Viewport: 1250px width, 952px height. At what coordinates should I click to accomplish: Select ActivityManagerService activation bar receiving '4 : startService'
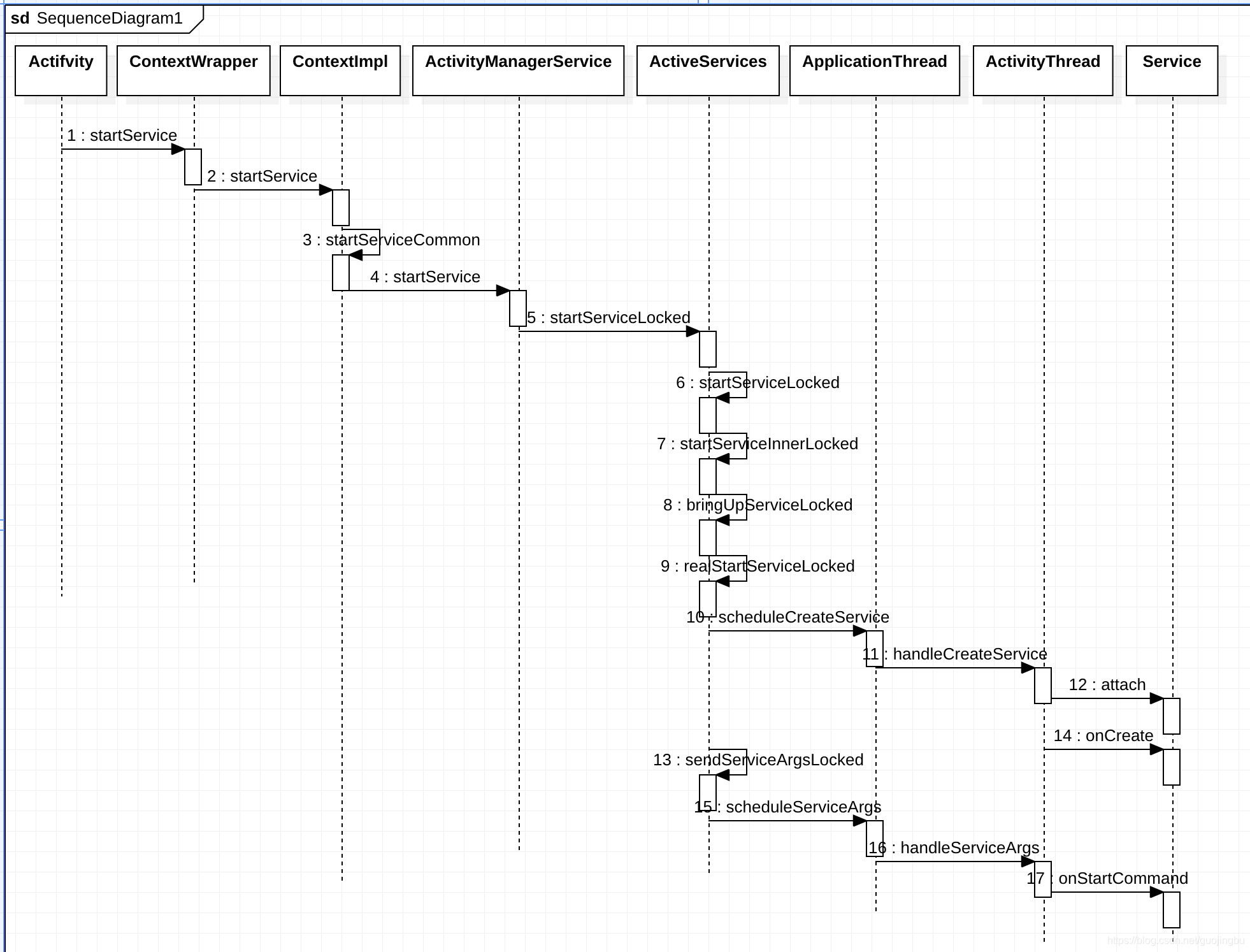point(518,308)
